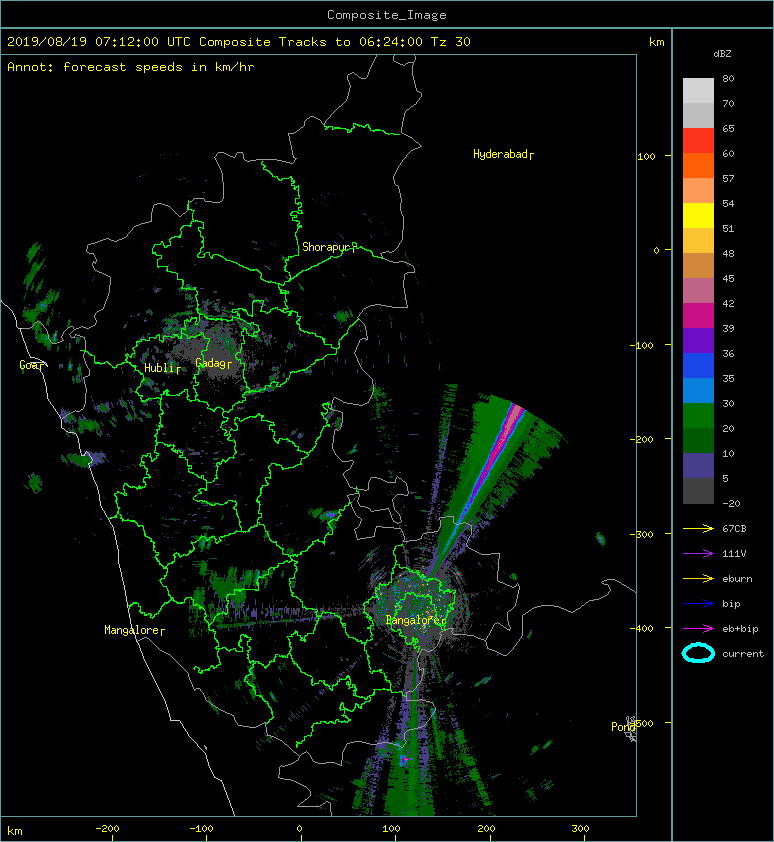The width and height of the screenshot is (774, 842).
Task: Click the -200 tick on horizontal km axis
Action: point(107,829)
